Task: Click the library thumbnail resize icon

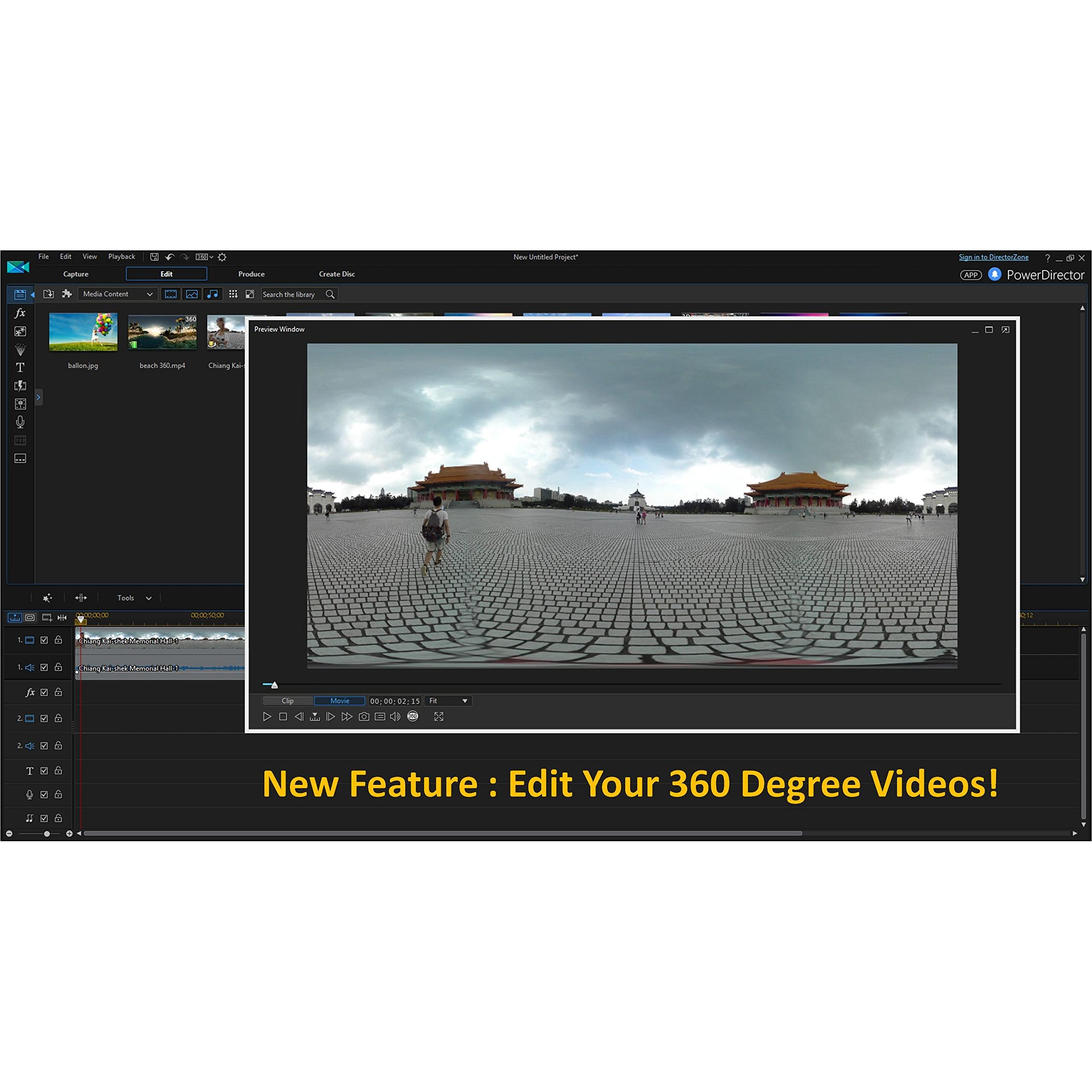Action: point(249,294)
